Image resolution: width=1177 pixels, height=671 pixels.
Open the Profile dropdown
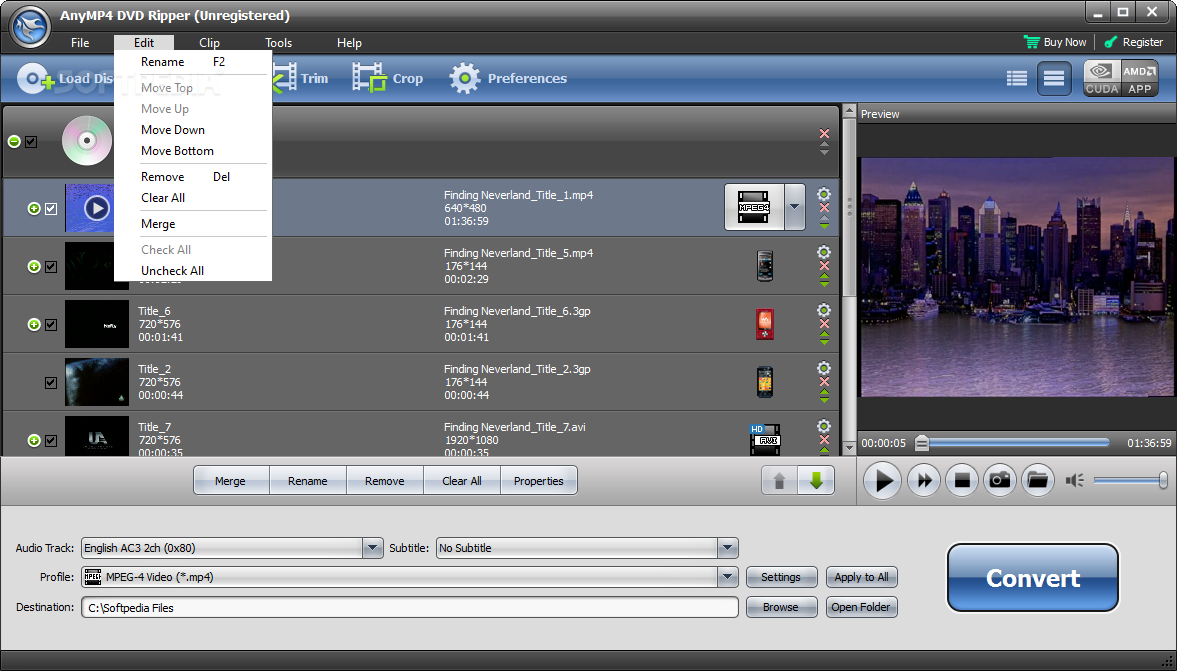click(x=727, y=577)
